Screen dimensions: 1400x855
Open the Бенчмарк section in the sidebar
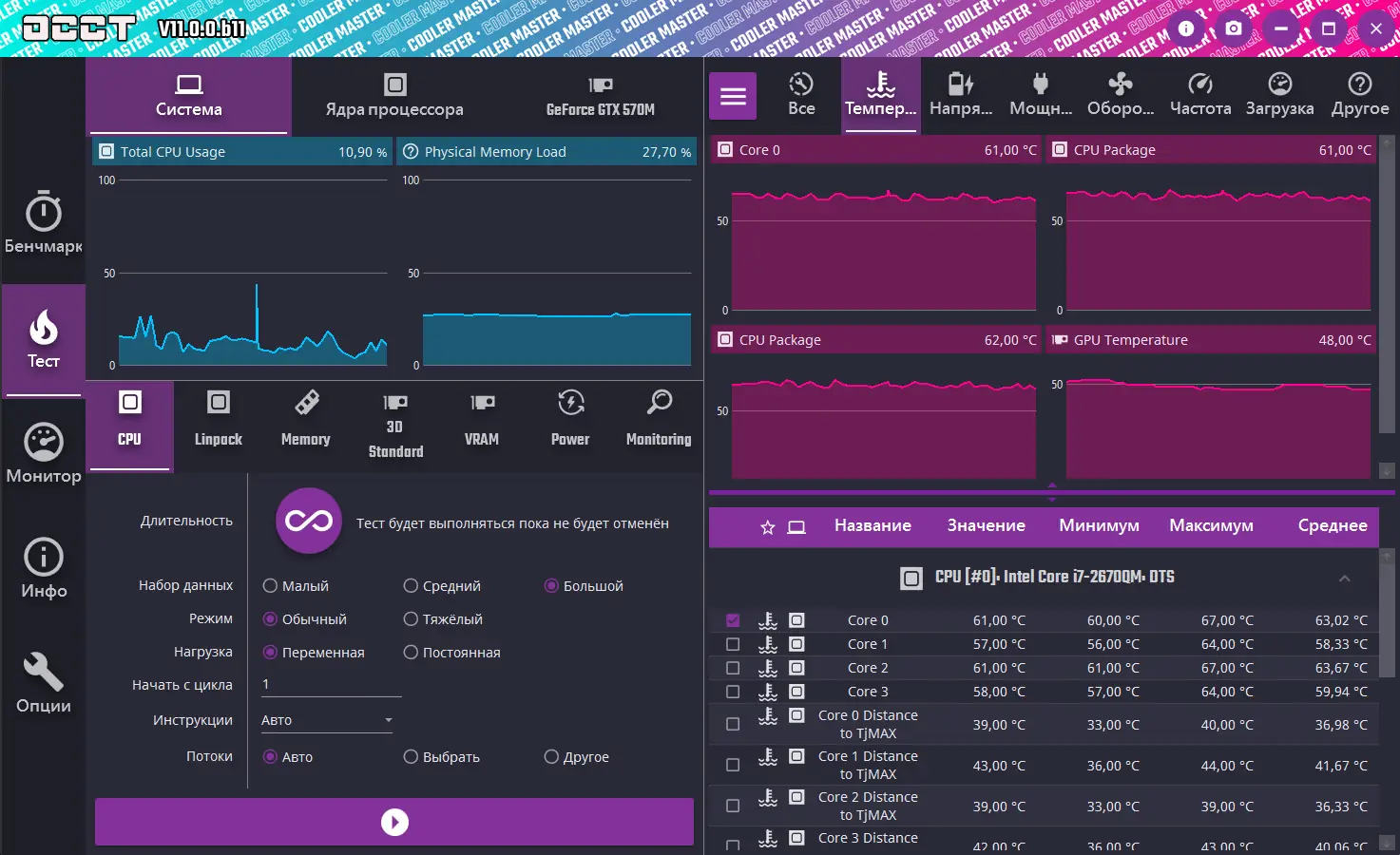pyautogui.click(x=43, y=224)
